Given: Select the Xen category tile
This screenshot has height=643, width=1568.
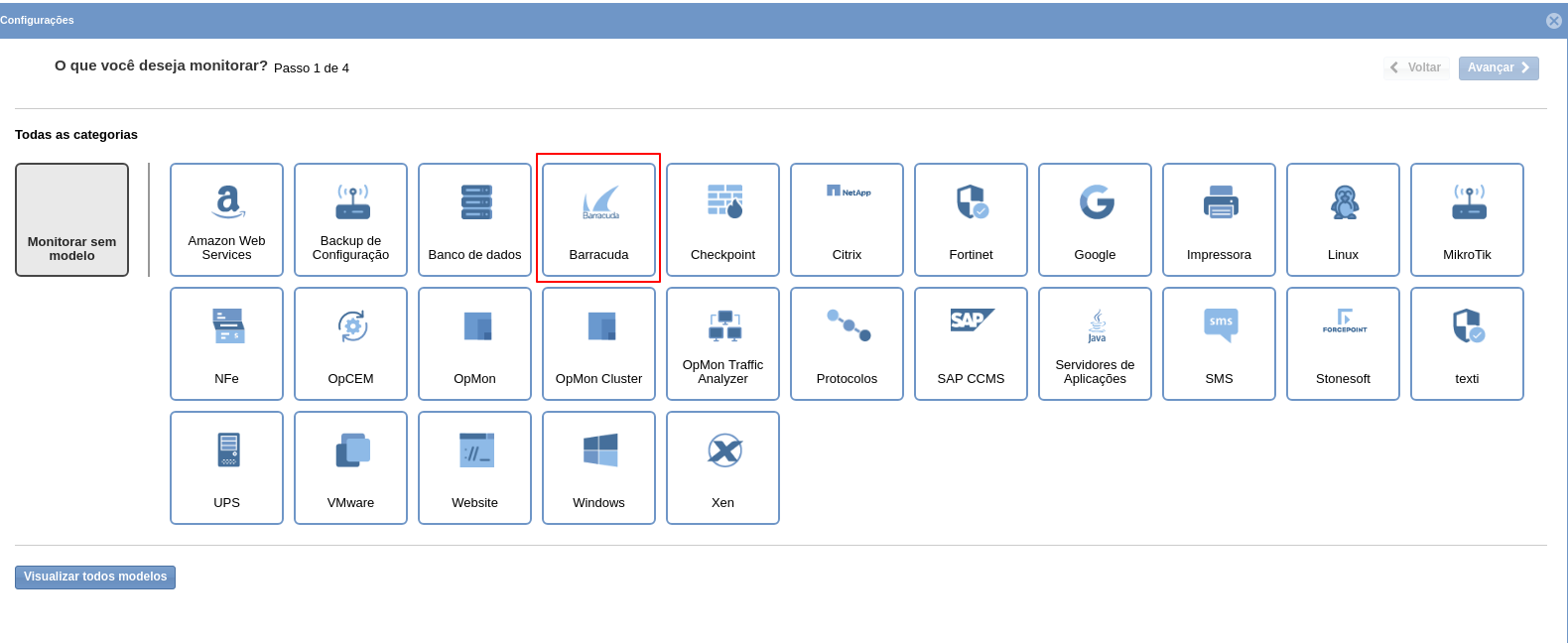Looking at the screenshot, I should 722,467.
